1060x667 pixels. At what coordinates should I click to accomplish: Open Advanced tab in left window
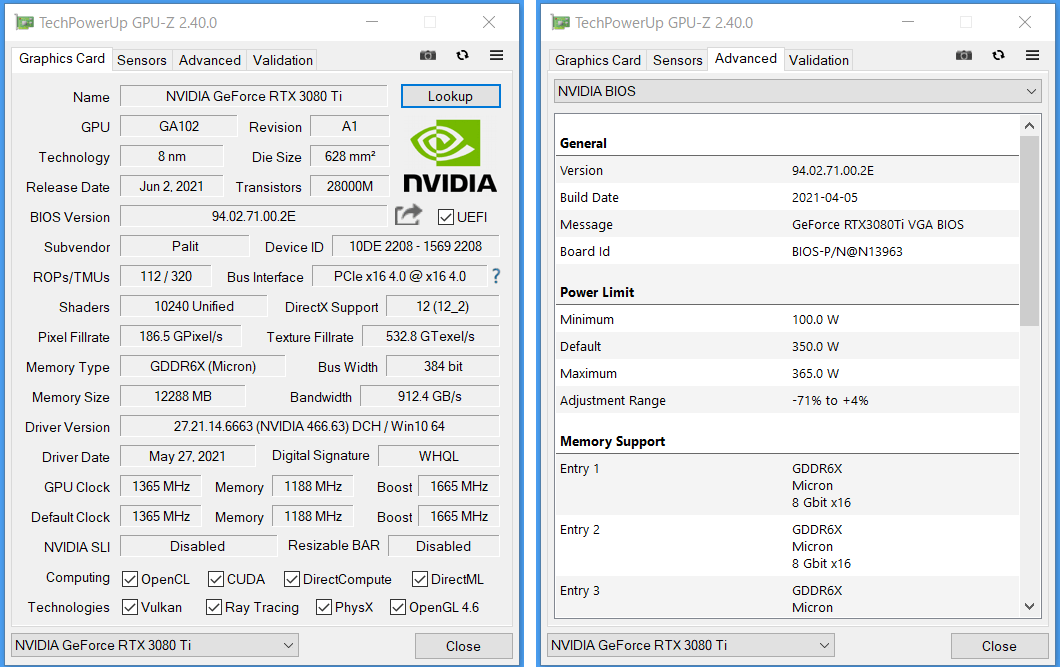[210, 60]
